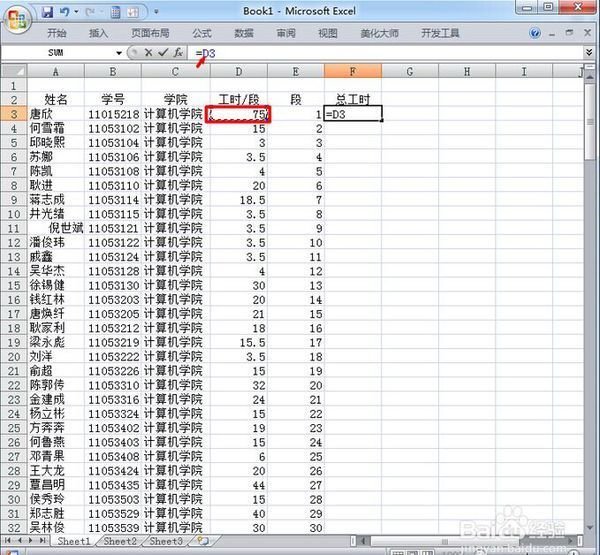Go to next sheet with navigation arrow
Image resolution: width=600 pixels, height=555 pixels.
[x=30, y=540]
